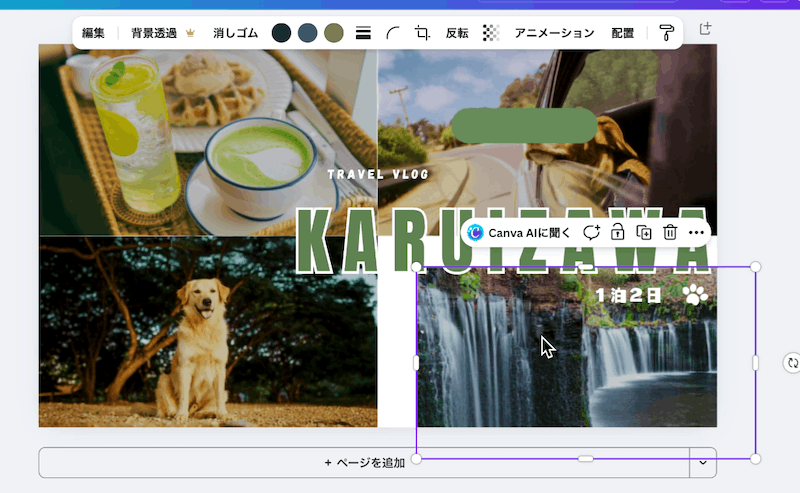Click the rotate handle icon at right edge
Viewport: 800px width, 493px height.
click(x=792, y=363)
